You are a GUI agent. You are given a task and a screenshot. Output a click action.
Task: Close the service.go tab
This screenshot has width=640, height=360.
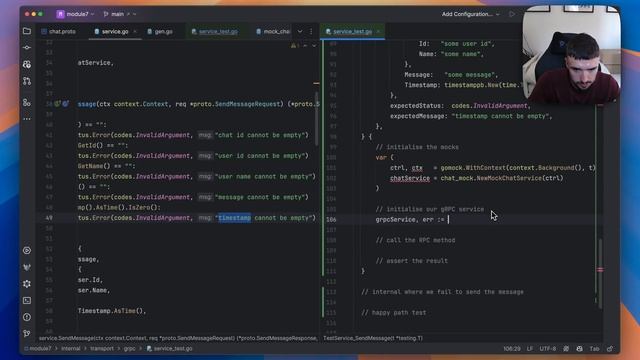135,31
